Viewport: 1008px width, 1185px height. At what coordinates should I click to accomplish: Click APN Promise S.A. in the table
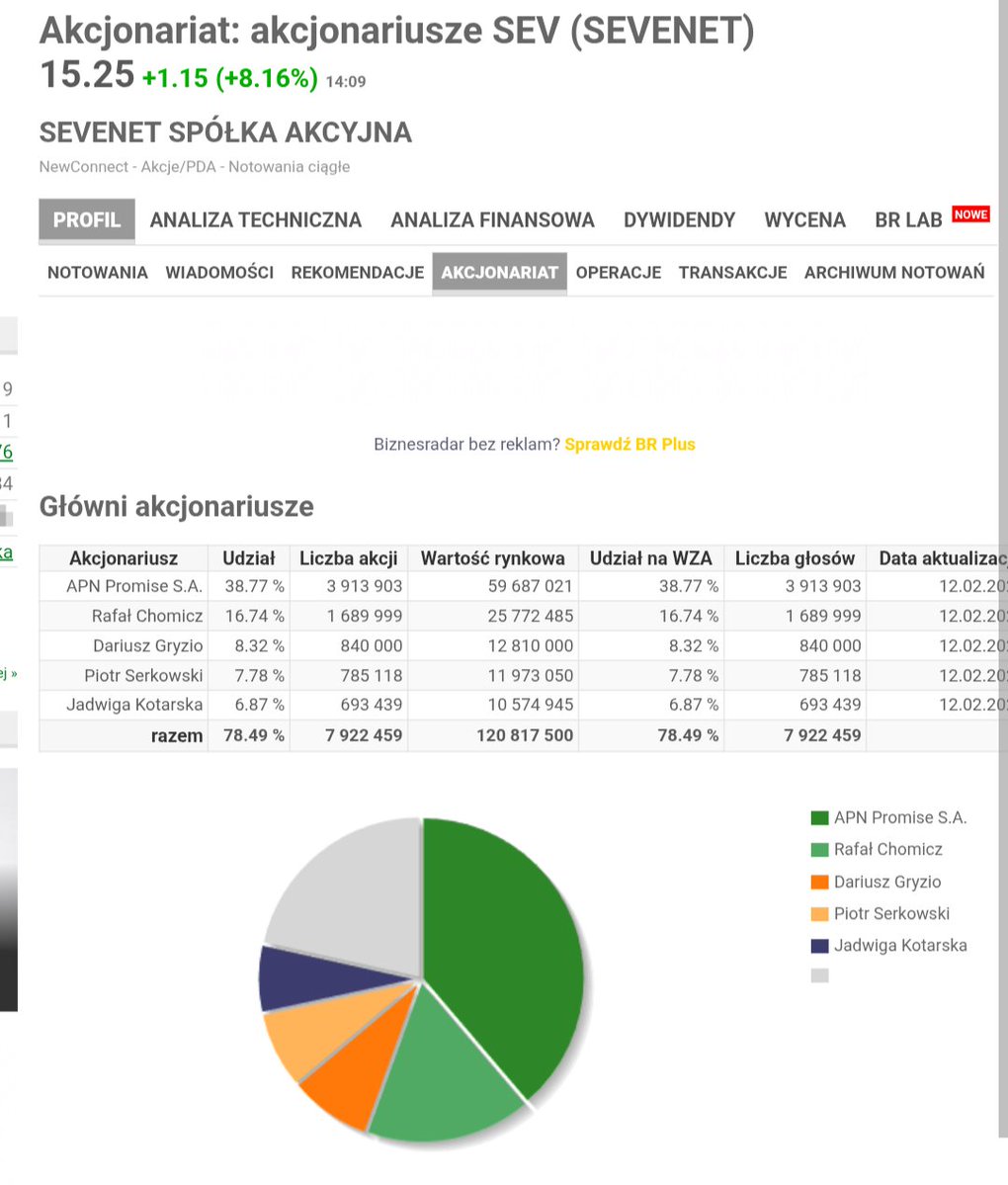click(134, 586)
